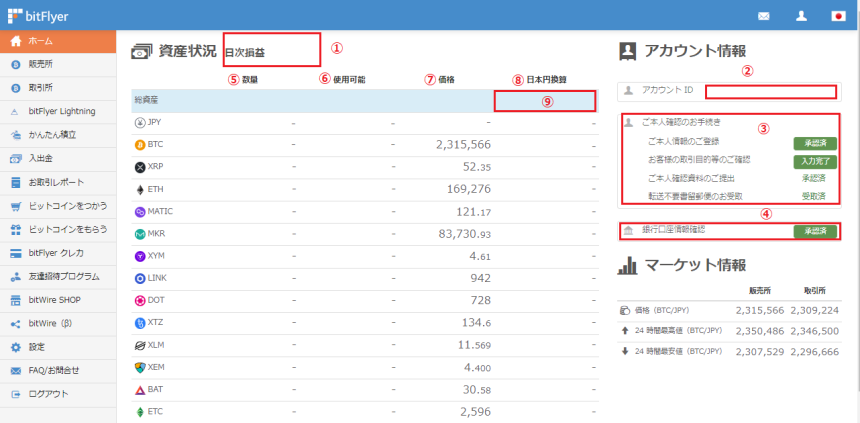Click the 日本円換算 column header
The height and width of the screenshot is (423, 860).
point(547,80)
